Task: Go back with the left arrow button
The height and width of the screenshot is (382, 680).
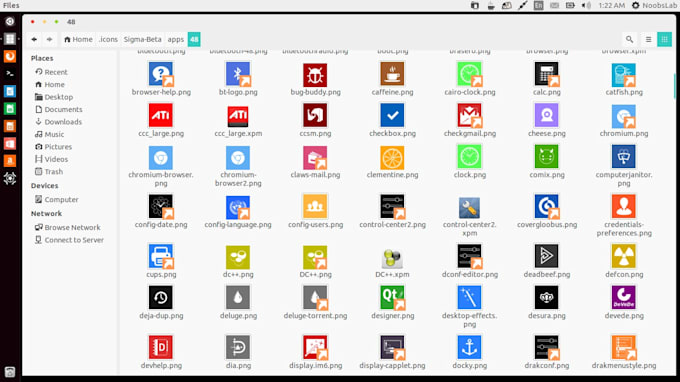Action: (x=34, y=39)
